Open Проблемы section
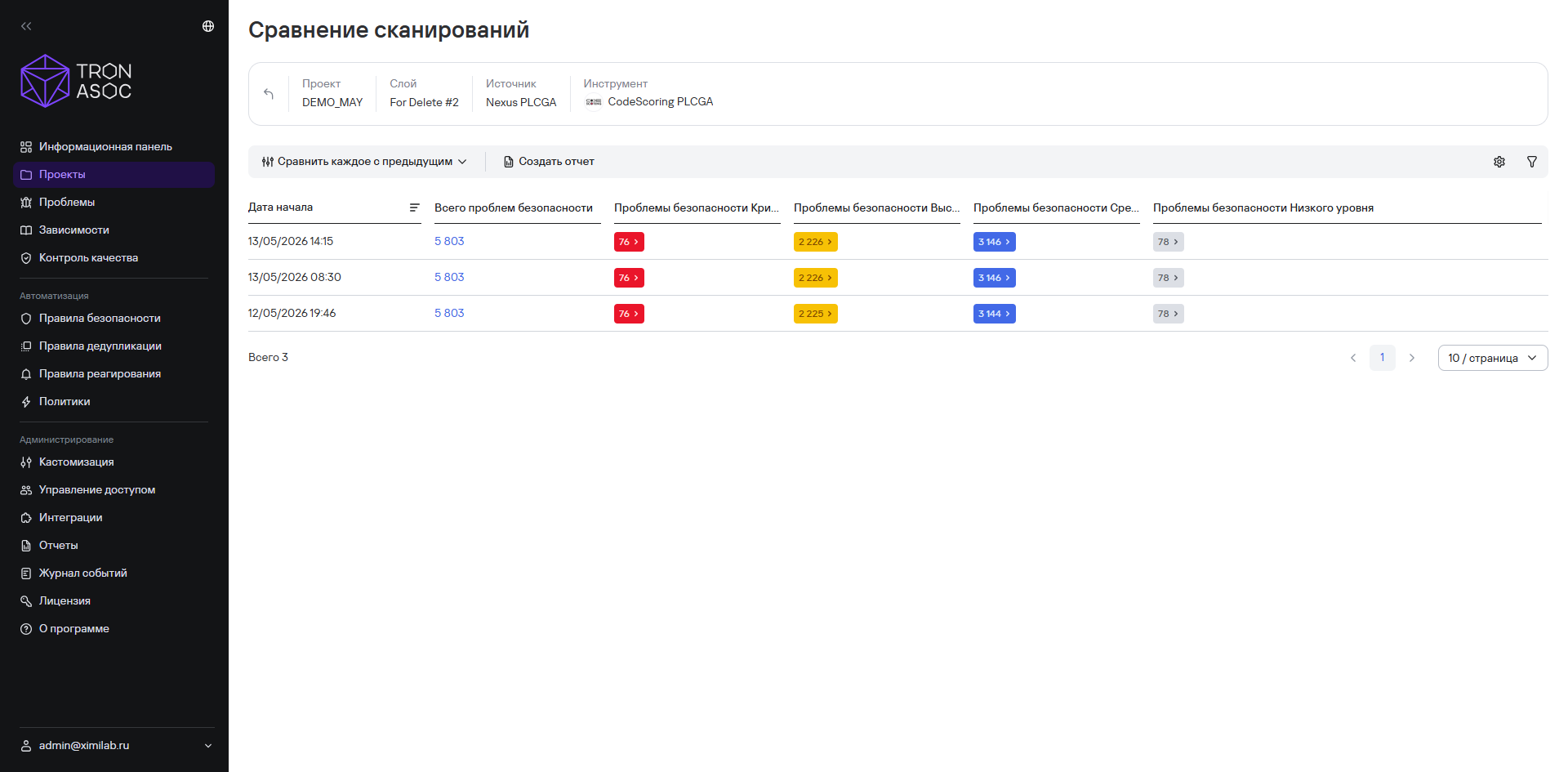 (x=114, y=203)
